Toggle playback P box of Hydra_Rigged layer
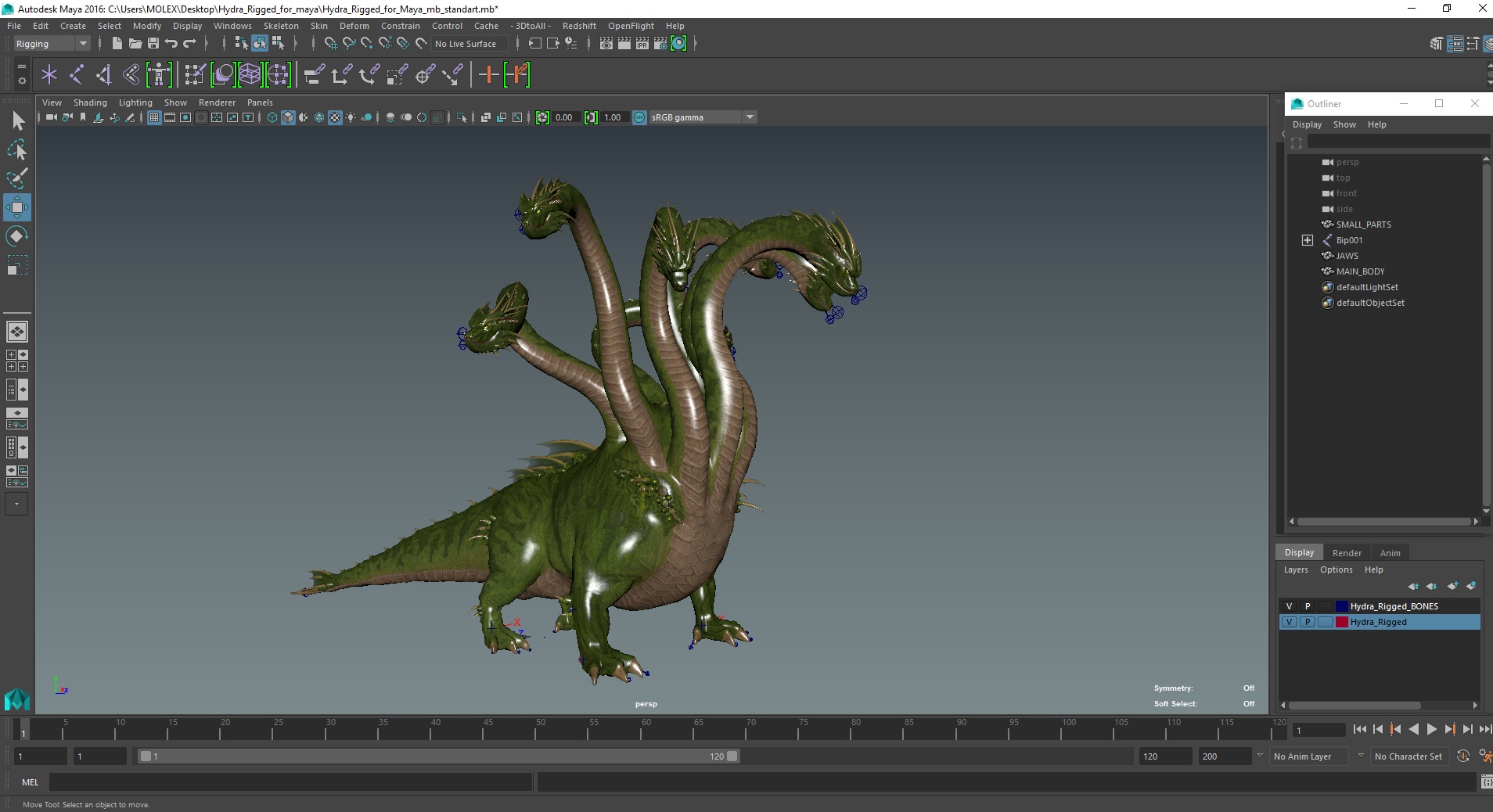The height and width of the screenshot is (812, 1493). point(1307,622)
